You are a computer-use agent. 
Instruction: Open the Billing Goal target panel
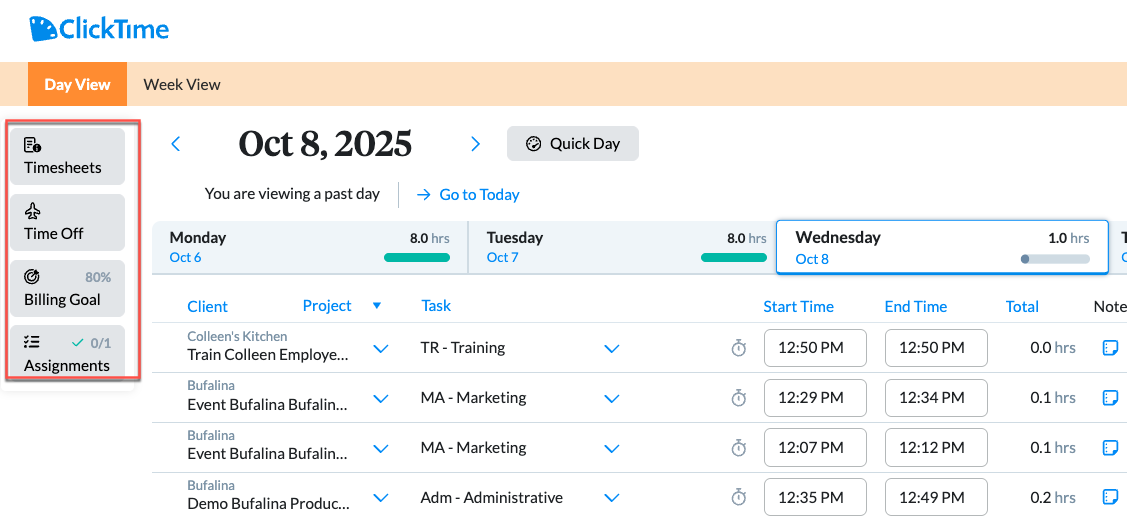click(67, 288)
